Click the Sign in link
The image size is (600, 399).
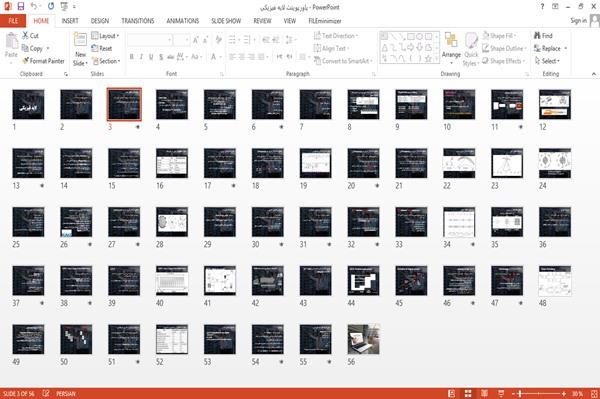(x=578, y=21)
